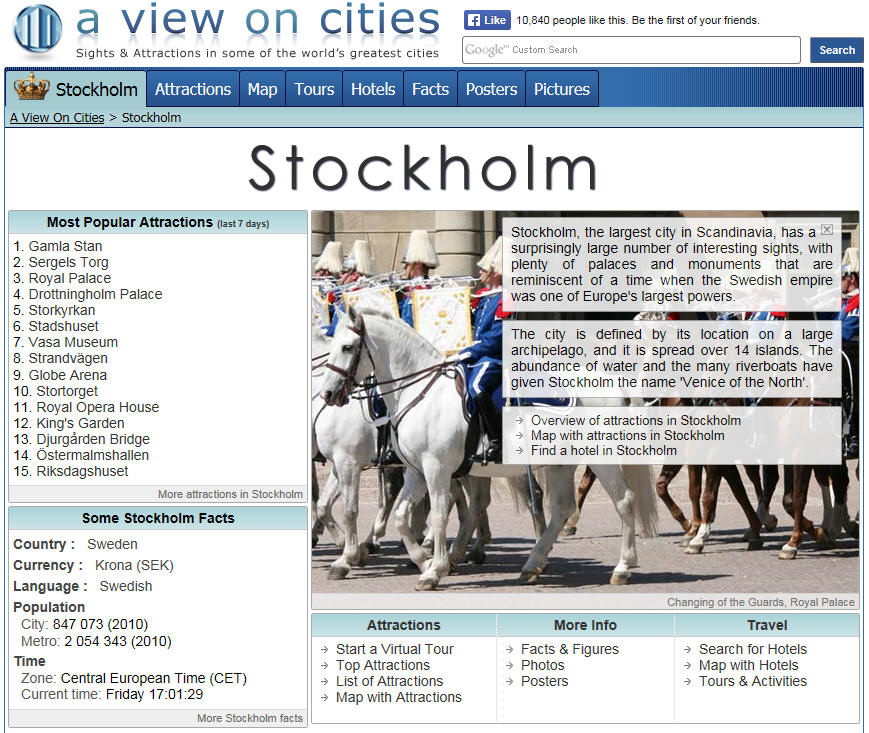This screenshot has width=869, height=733.
Task: Click the Sweden country value
Action: coord(112,544)
